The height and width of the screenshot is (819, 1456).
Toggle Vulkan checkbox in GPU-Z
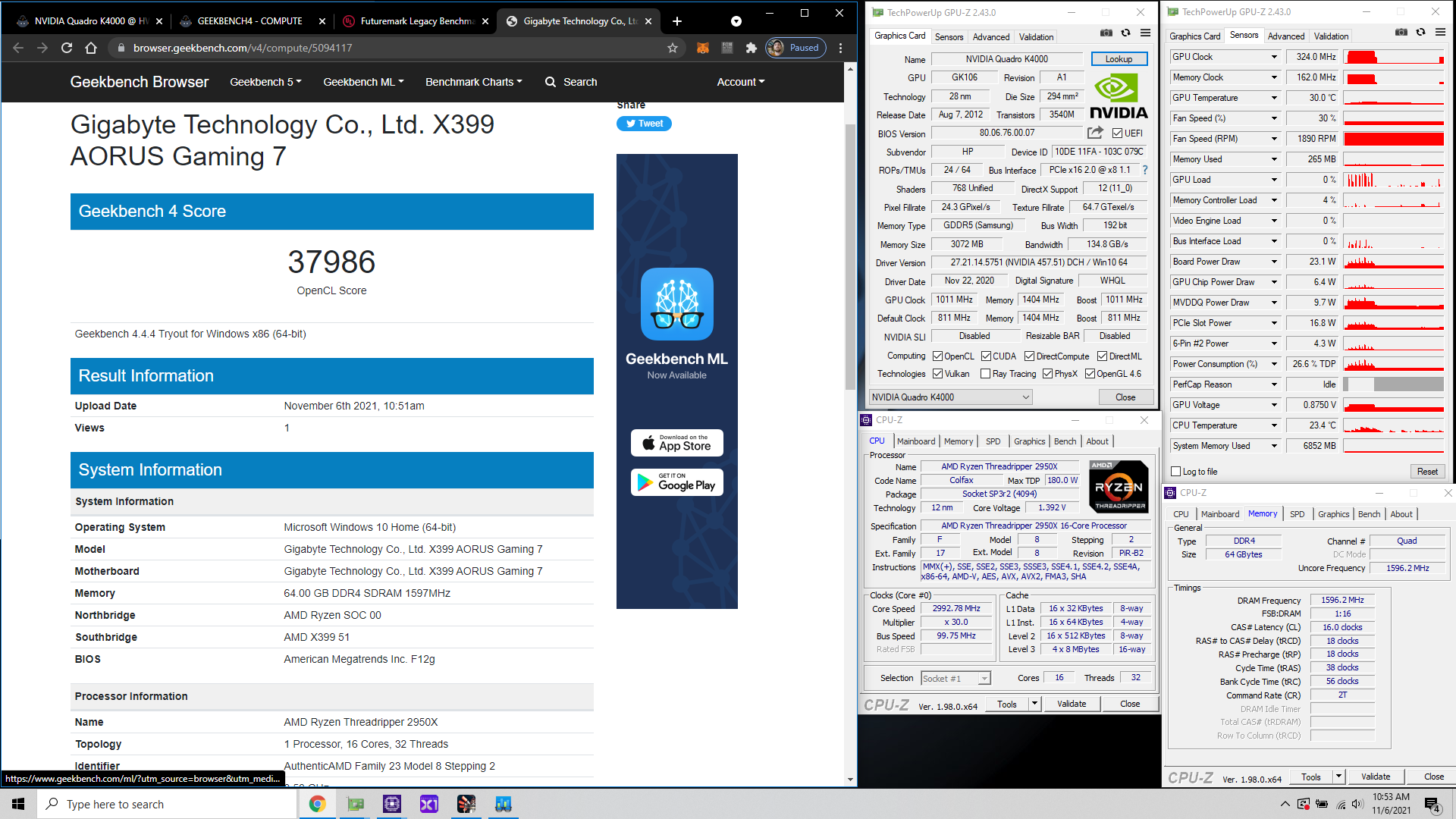[937, 374]
